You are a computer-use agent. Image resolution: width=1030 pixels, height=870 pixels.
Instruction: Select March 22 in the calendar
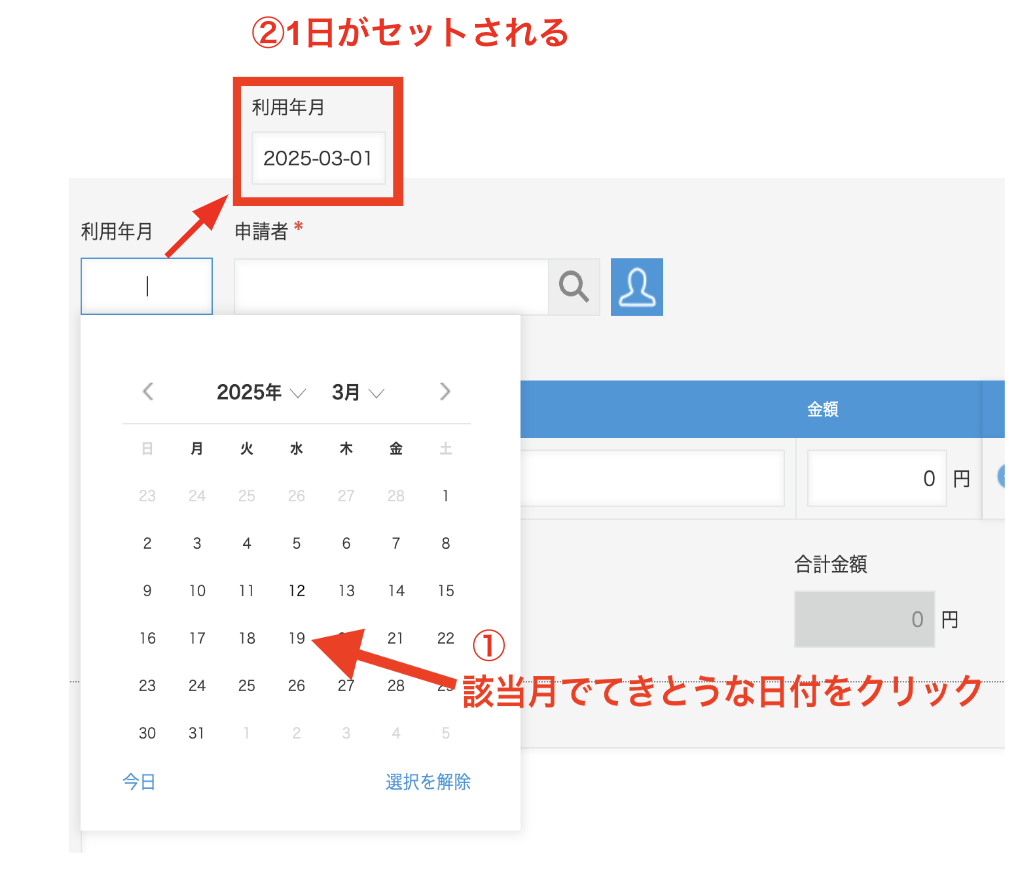pyautogui.click(x=445, y=638)
